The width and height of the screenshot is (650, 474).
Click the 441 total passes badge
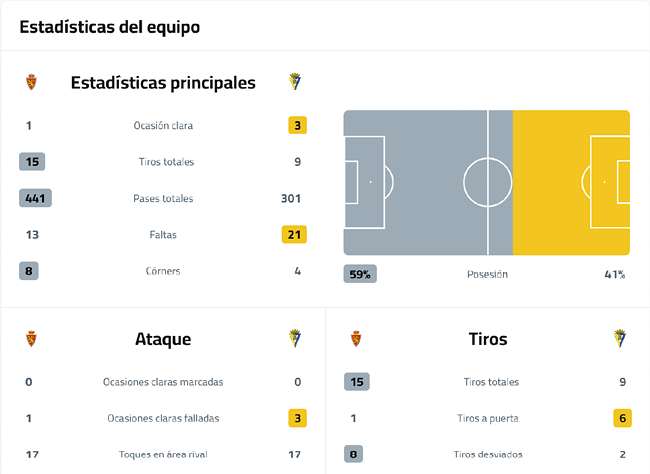[35, 198]
